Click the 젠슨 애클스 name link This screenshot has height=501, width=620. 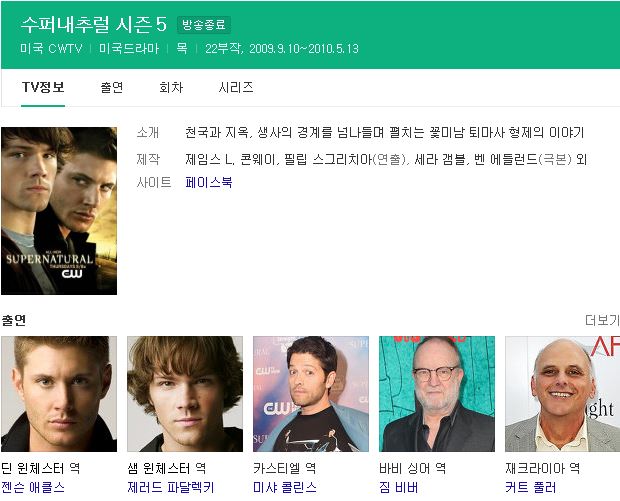(x=33, y=487)
